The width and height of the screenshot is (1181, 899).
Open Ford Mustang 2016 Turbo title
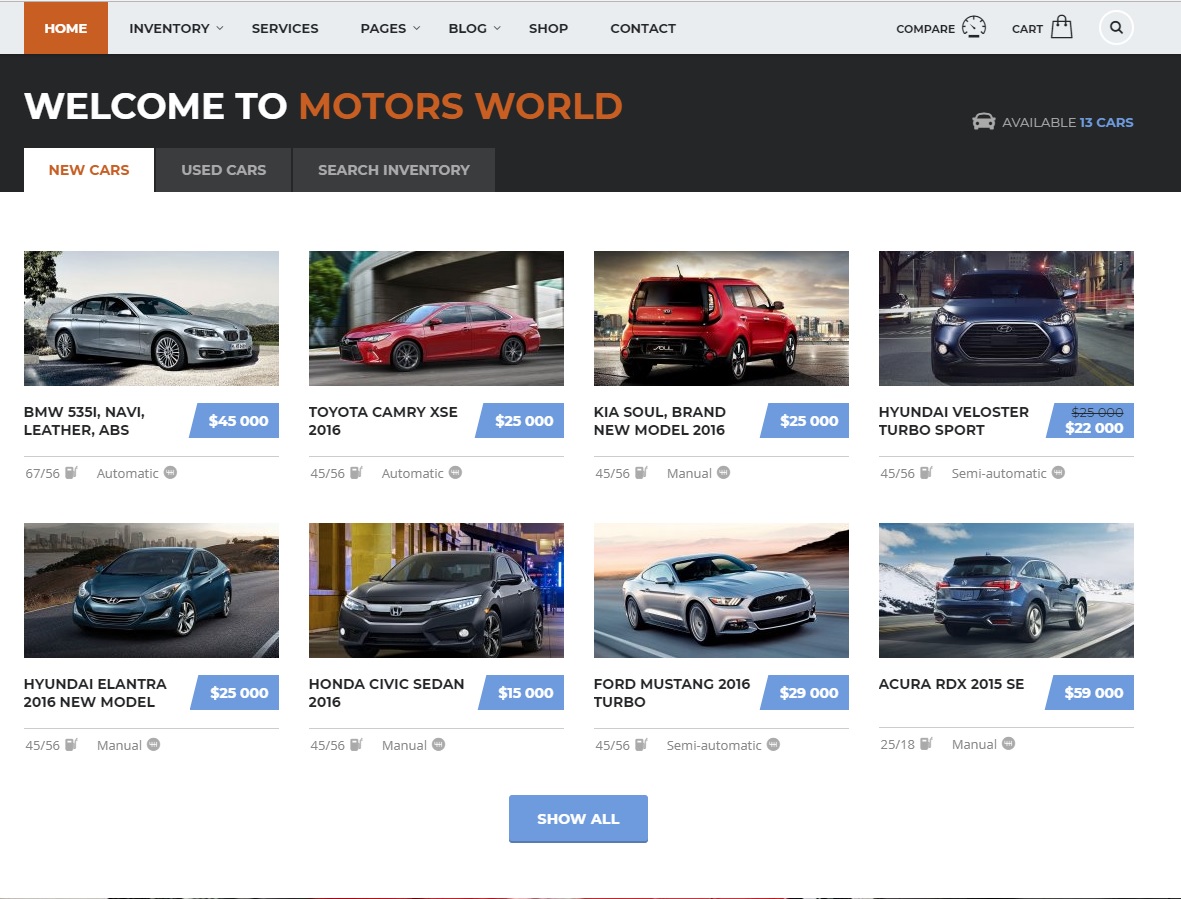[672, 693]
